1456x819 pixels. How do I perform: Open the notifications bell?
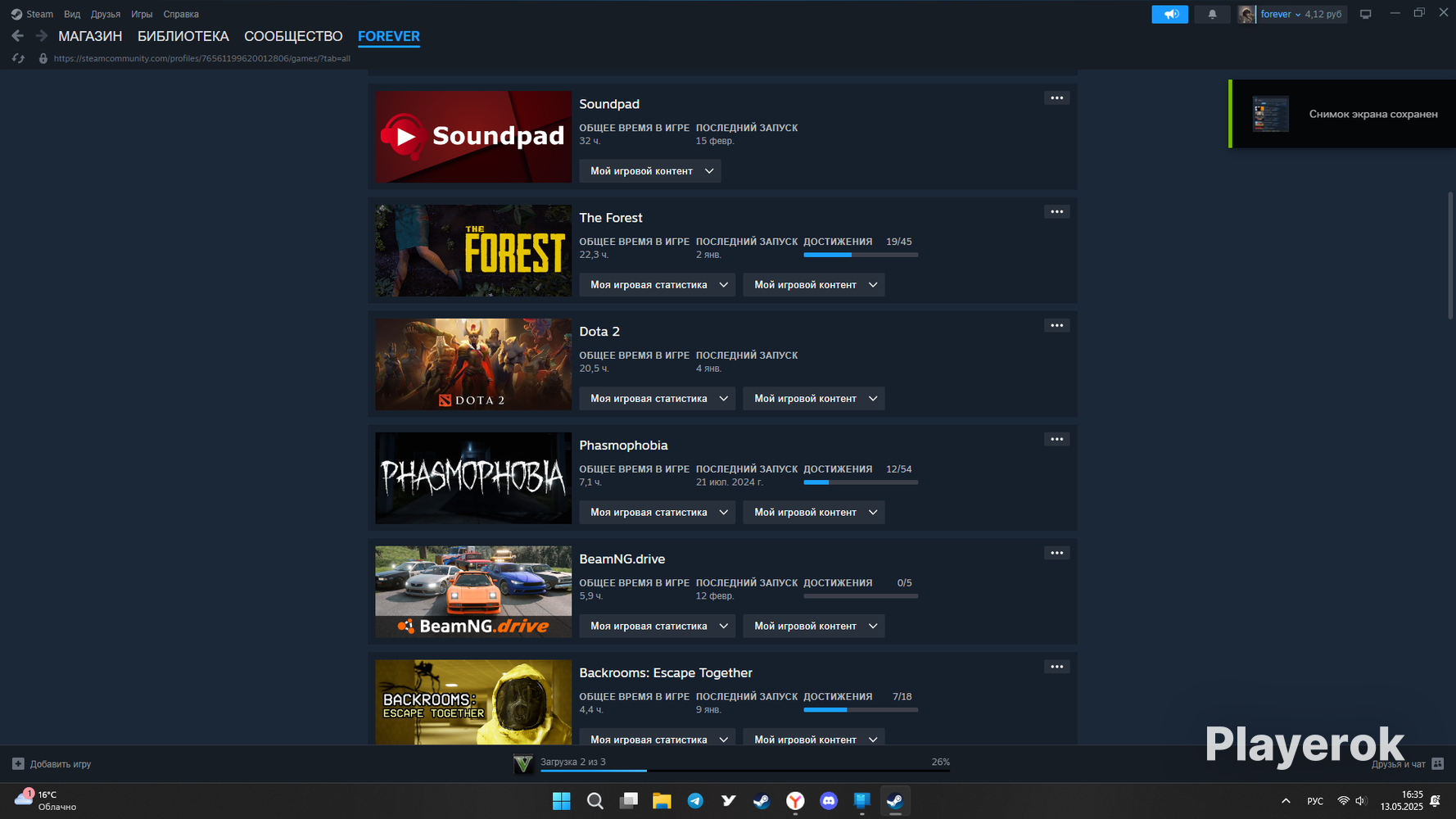[1212, 14]
